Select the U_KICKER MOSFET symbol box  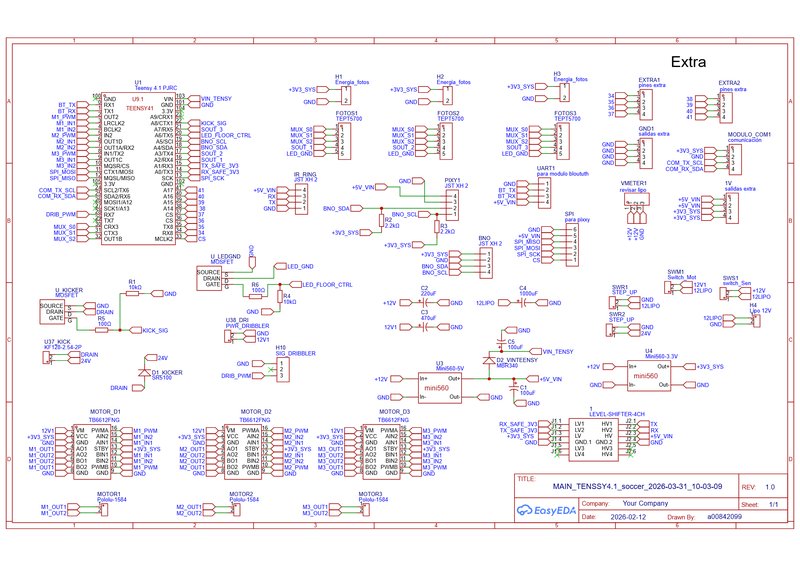click(52, 312)
